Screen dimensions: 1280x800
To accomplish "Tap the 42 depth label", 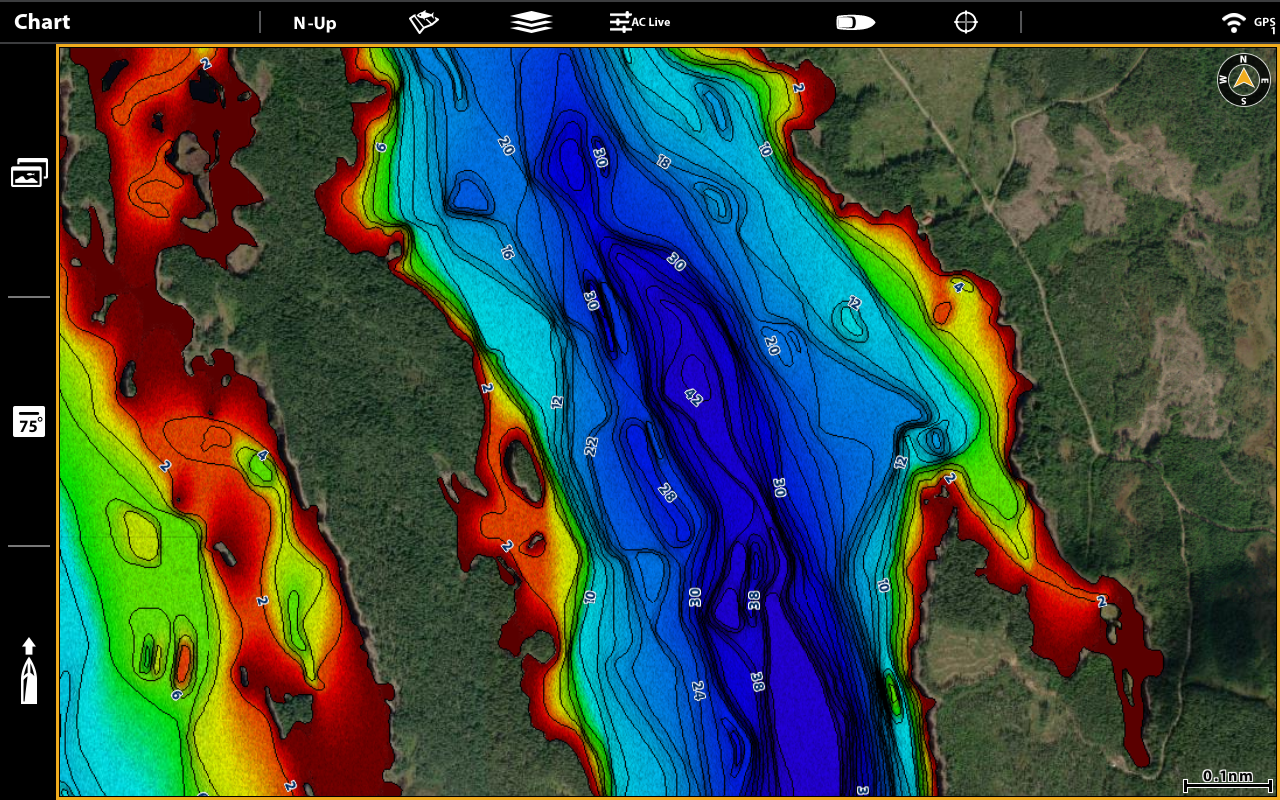I will pos(693,397).
